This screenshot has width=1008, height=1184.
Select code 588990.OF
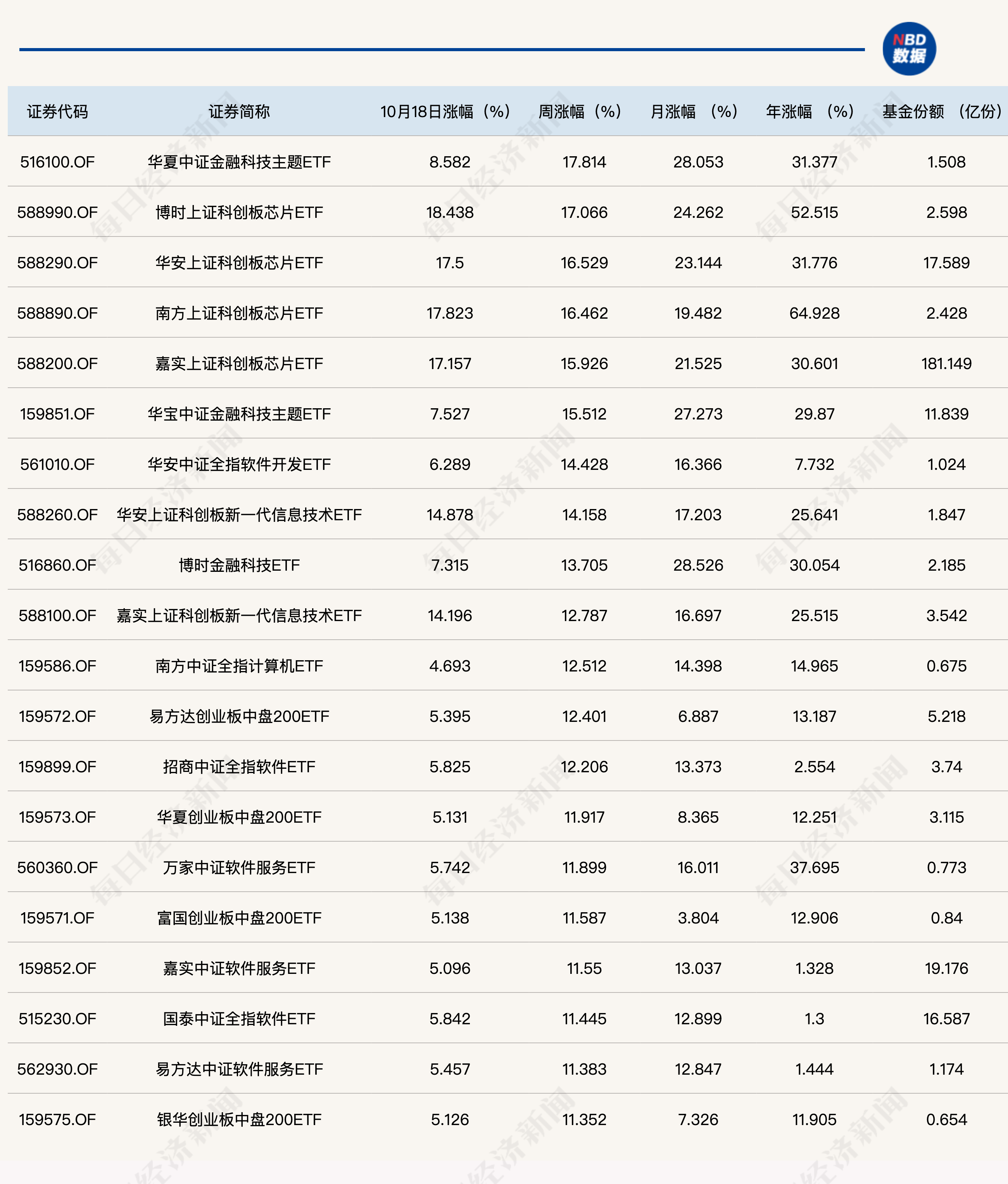pyautogui.click(x=57, y=212)
